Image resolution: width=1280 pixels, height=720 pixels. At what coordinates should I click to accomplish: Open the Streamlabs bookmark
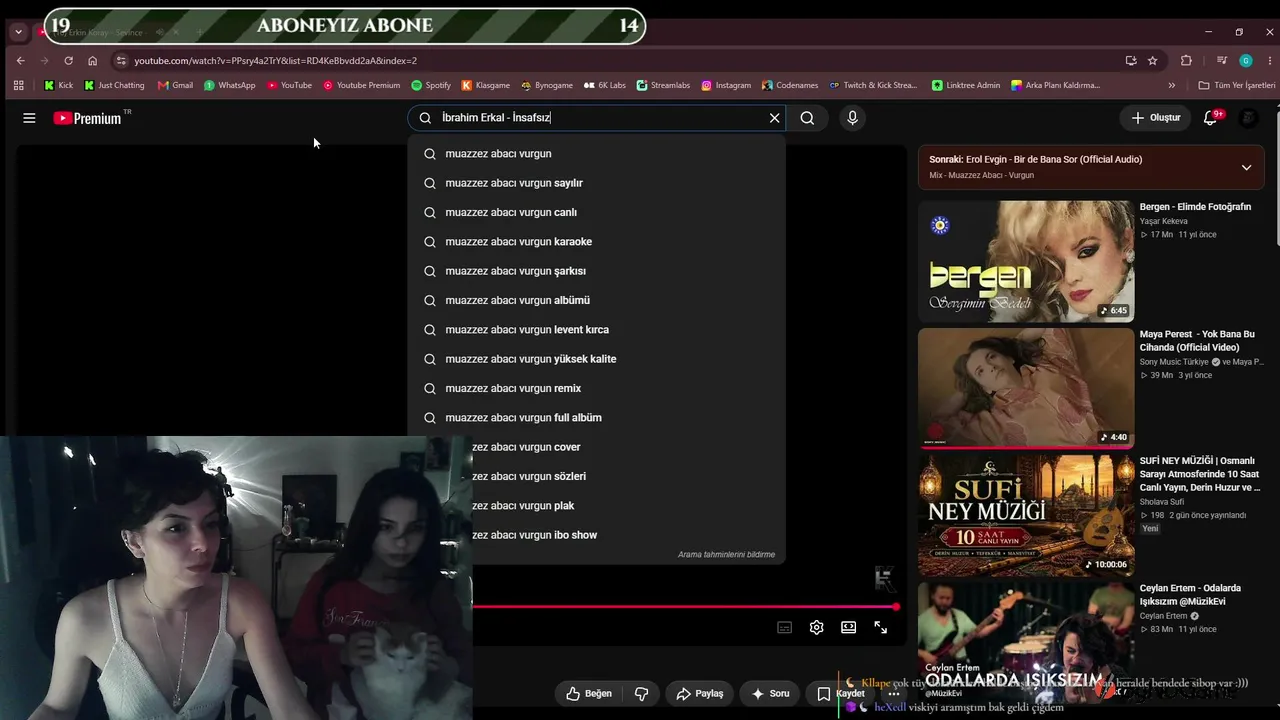(x=663, y=86)
